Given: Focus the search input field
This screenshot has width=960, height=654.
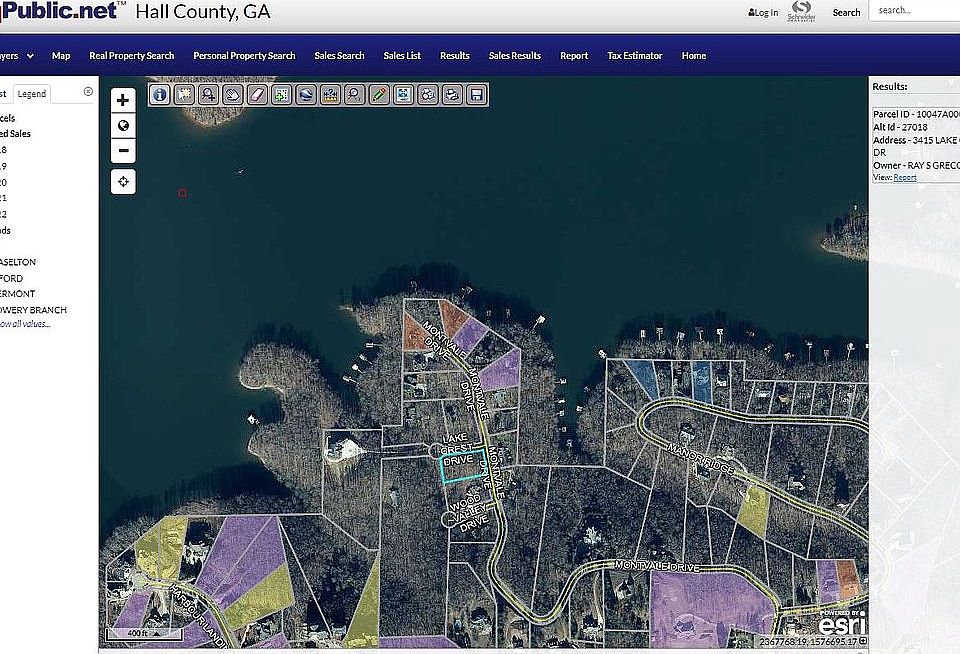Looking at the screenshot, I should [x=915, y=10].
